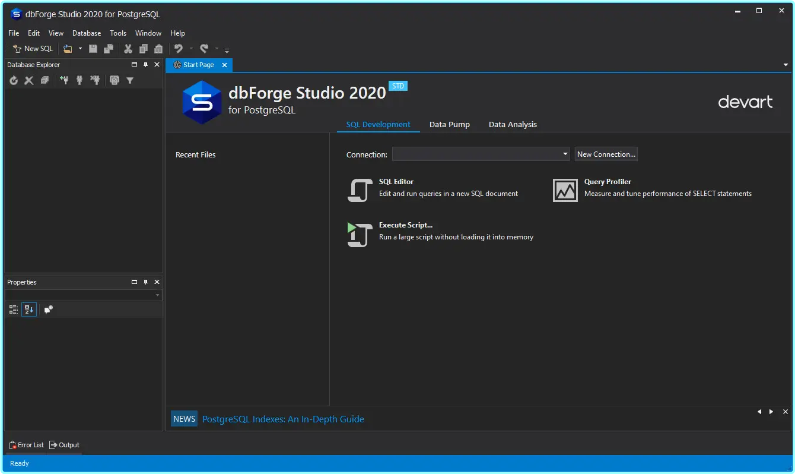Click the Filter funnel icon in Database Explorer
The height and width of the screenshot is (474, 795).
pyautogui.click(x=130, y=80)
